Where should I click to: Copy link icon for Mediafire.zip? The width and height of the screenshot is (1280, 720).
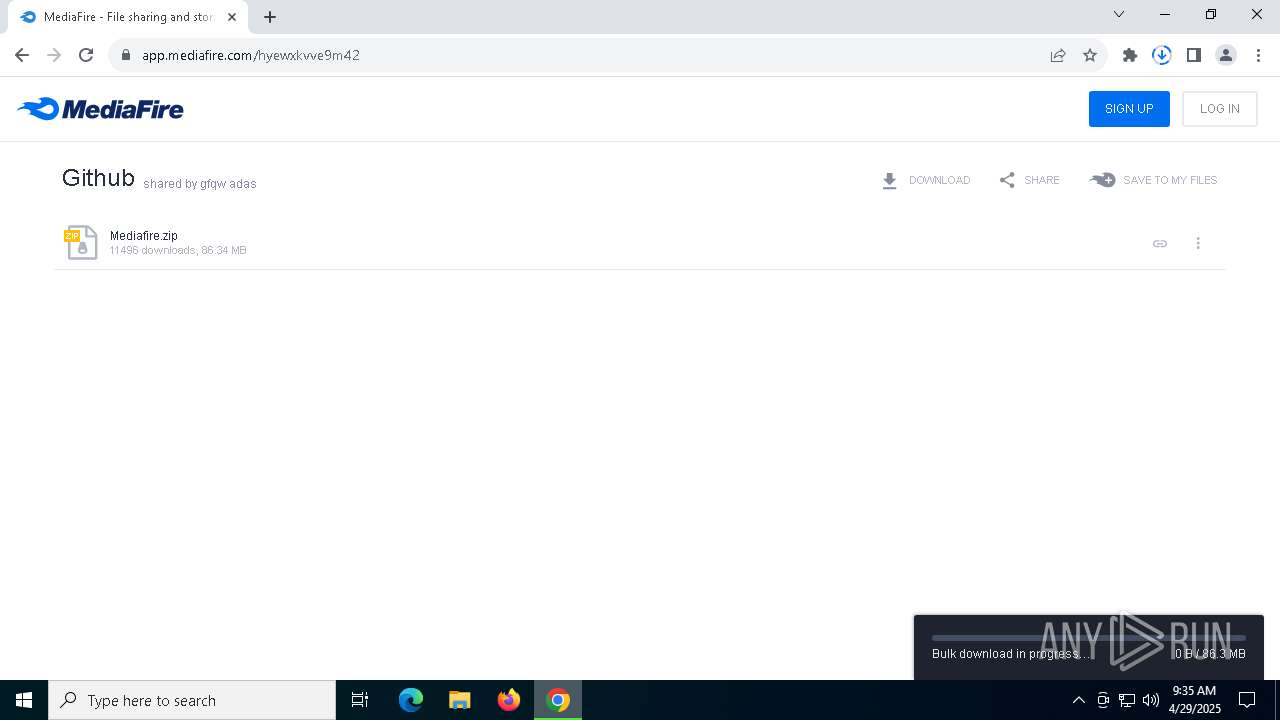pyautogui.click(x=1160, y=243)
